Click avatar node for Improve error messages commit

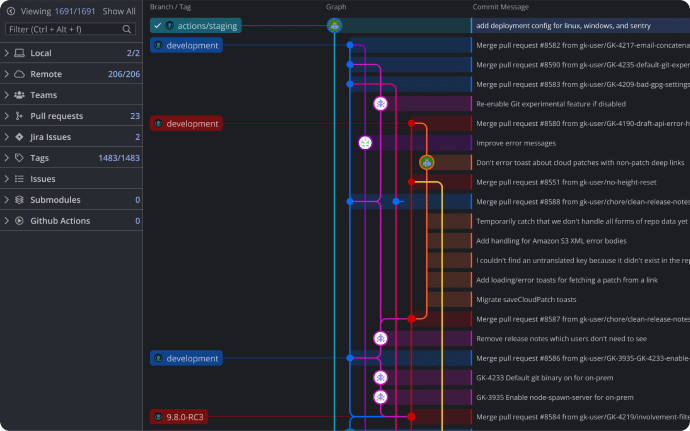[x=365, y=143]
